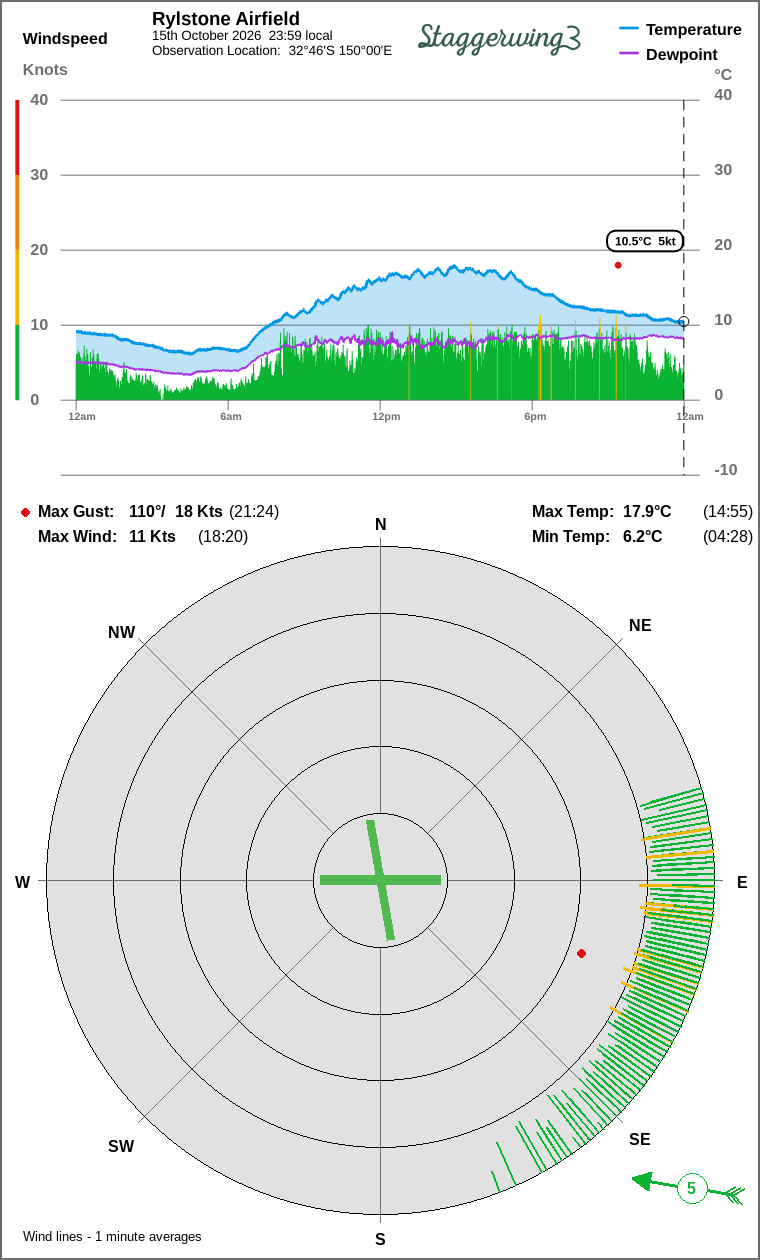Click the blue Temperature legend line
The image size is (760, 1260).
(629, 29)
